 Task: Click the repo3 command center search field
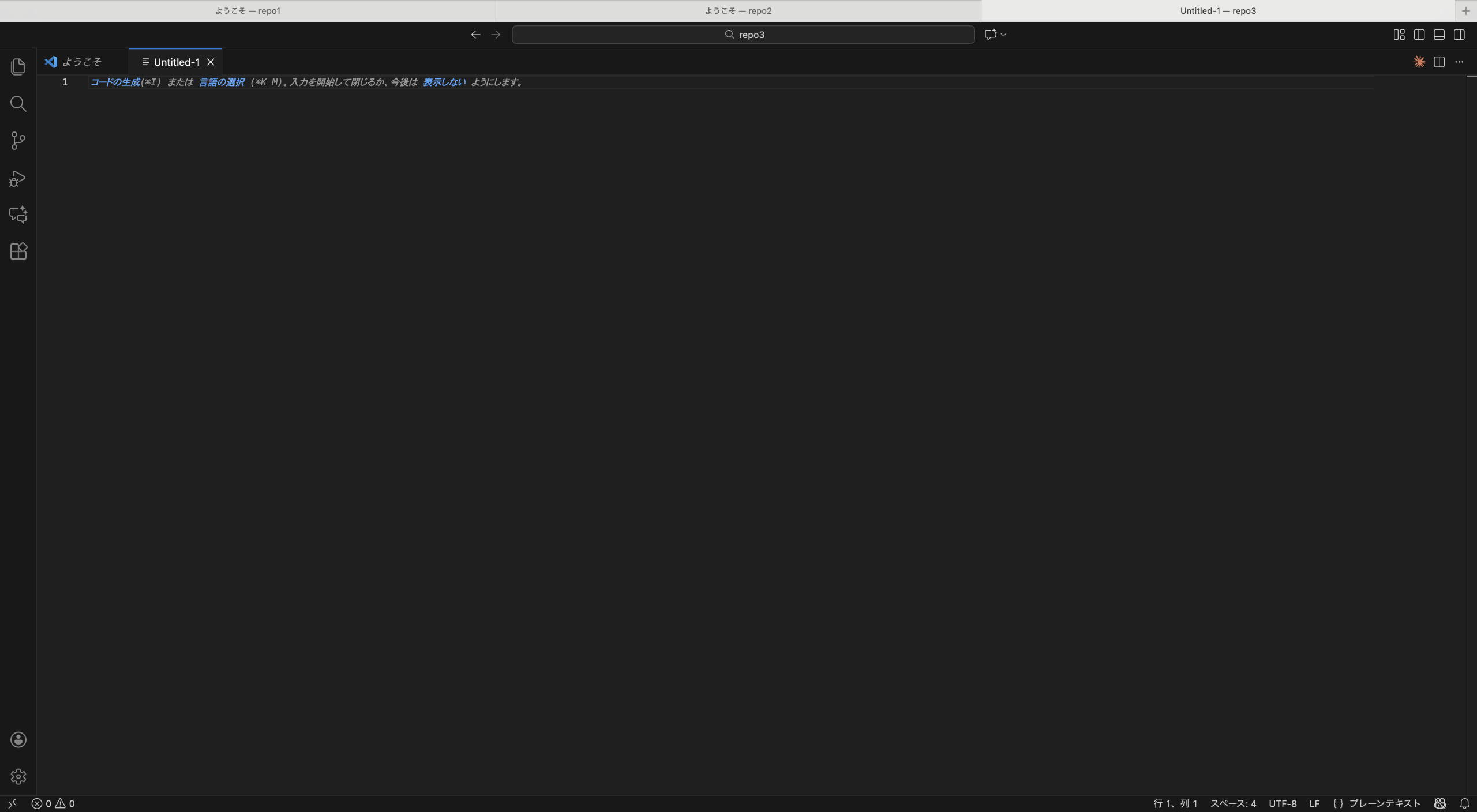743,35
